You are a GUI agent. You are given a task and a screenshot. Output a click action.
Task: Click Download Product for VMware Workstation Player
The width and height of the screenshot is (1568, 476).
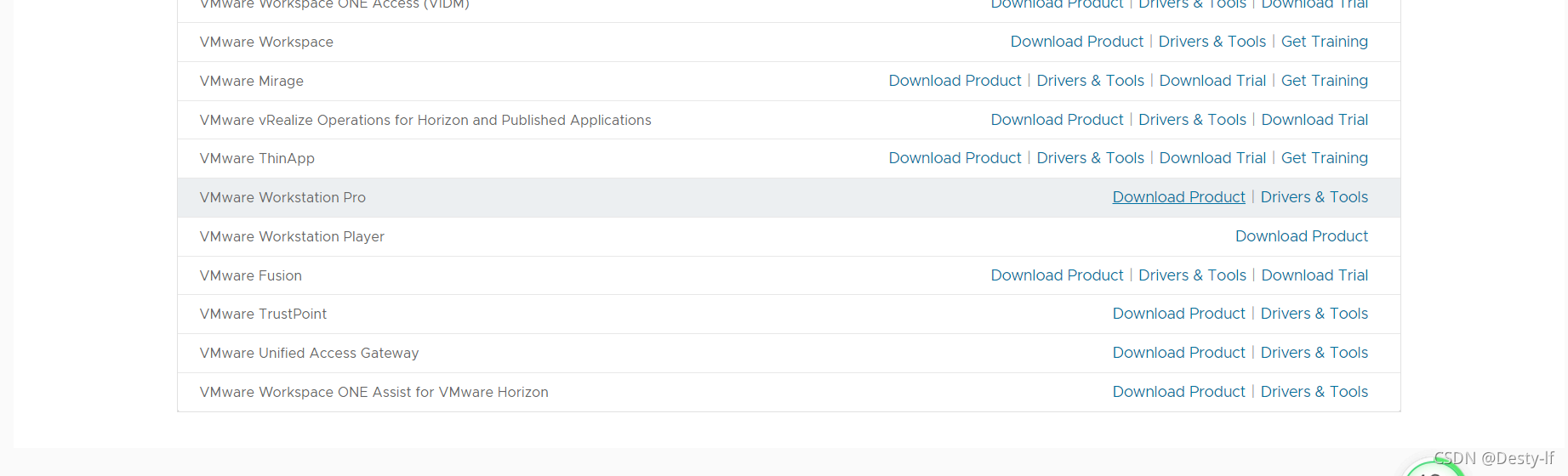(x=1302, y=236)
